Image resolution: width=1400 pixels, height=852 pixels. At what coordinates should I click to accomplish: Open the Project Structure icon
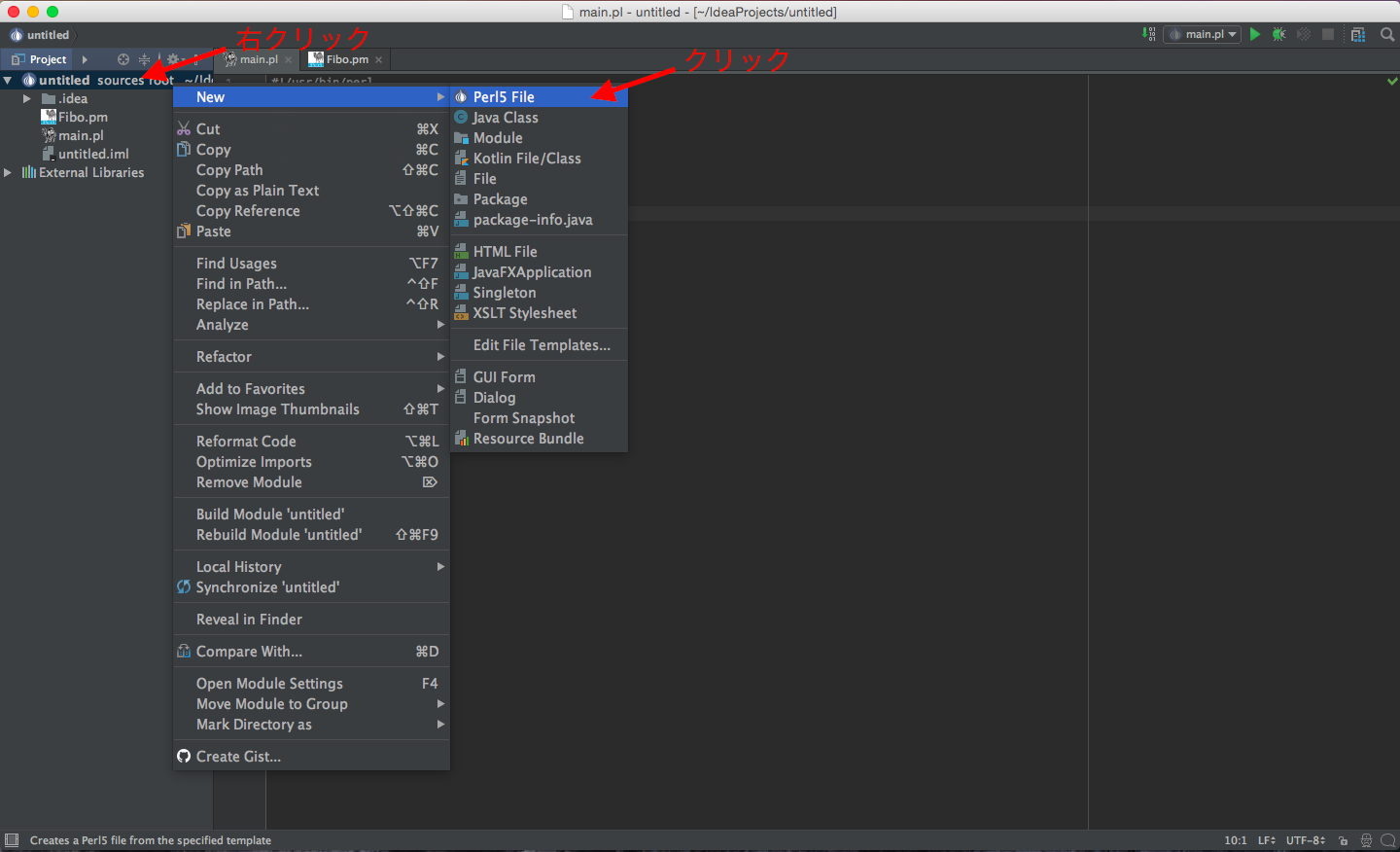[1358, 34]
